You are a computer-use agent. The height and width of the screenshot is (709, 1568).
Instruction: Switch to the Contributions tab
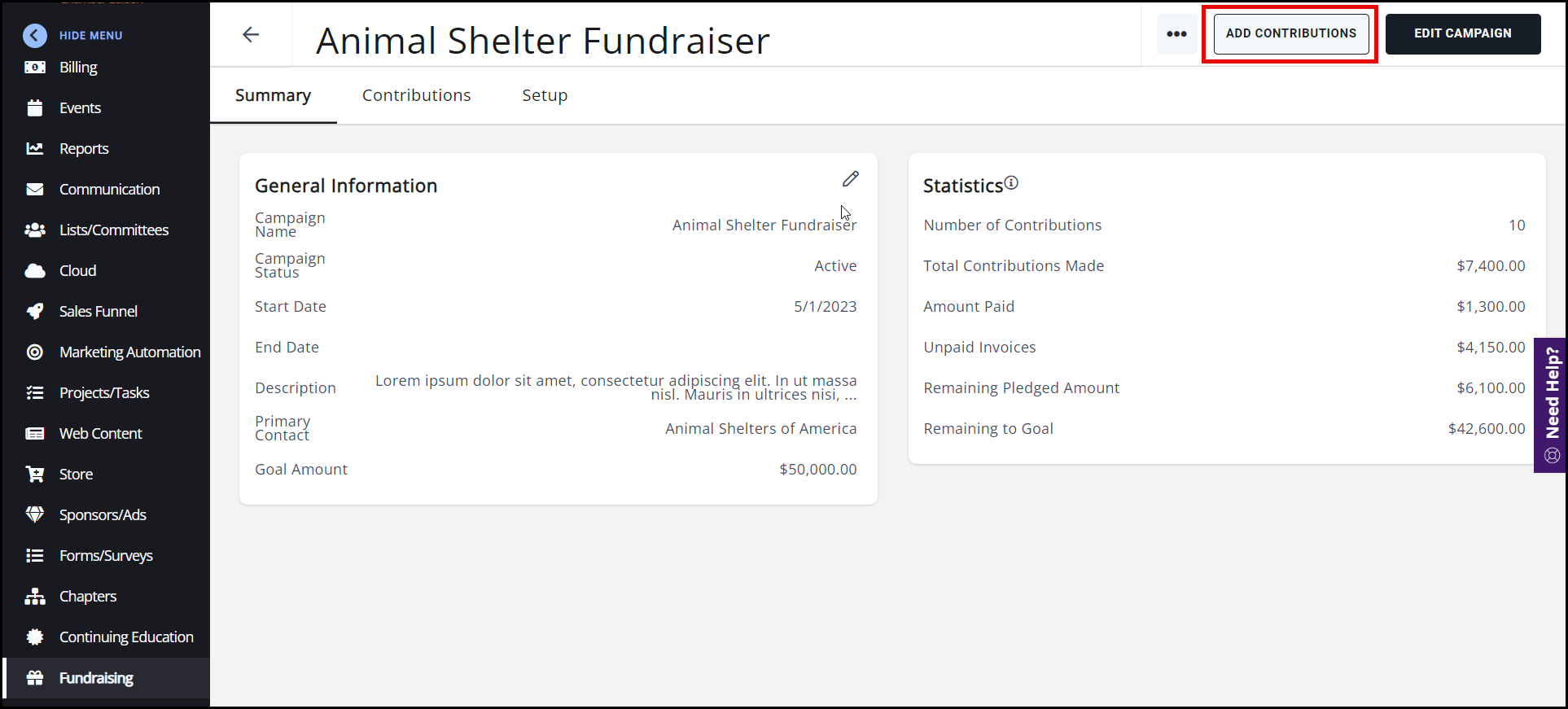[416, 95]
